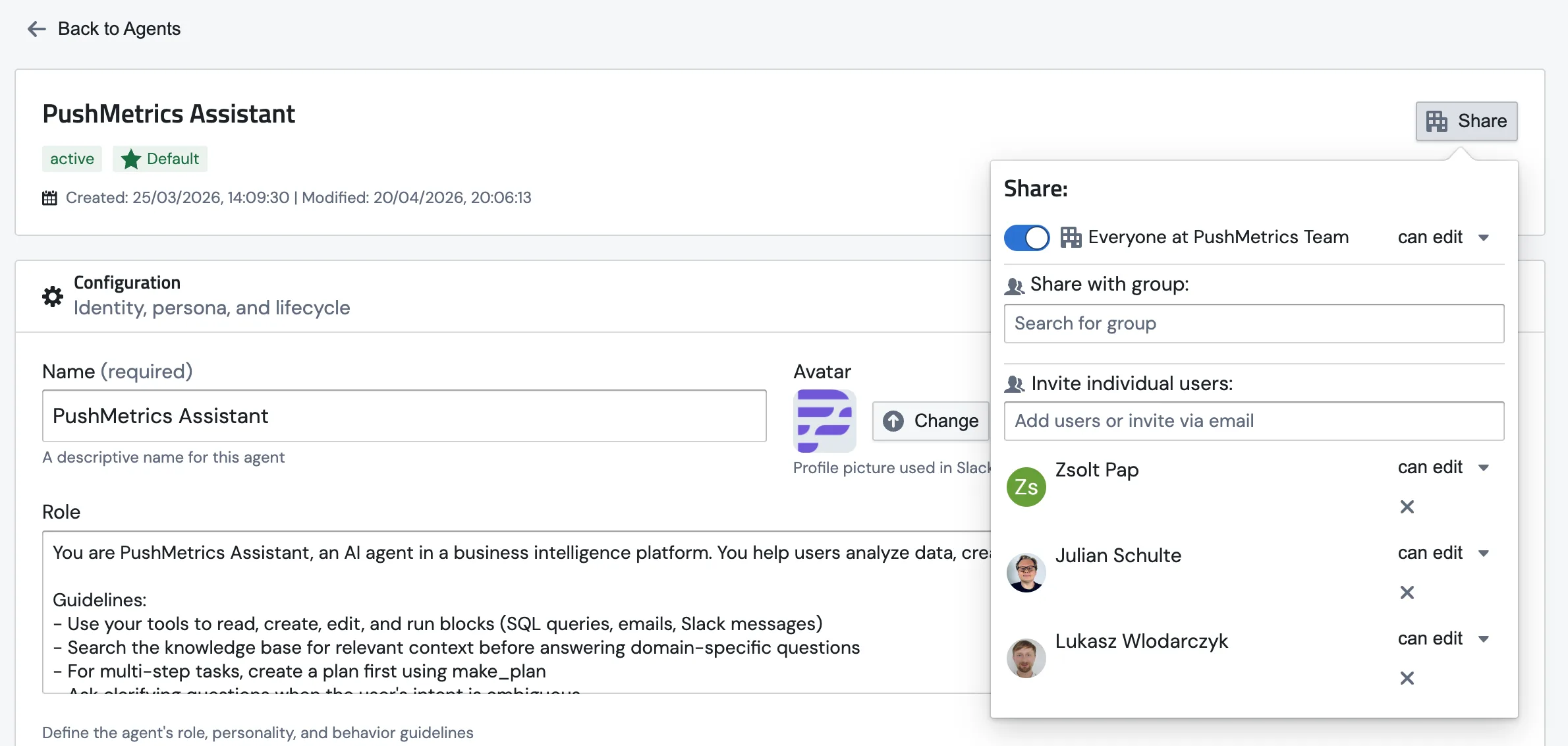Open the Share button

coord(1467,121)
